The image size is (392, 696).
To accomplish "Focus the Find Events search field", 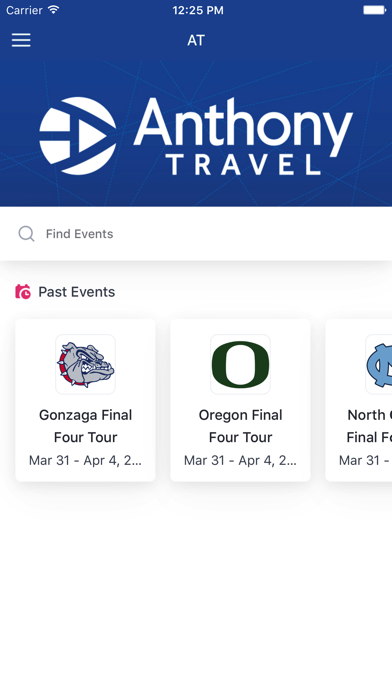I will [x=196, y=233].
